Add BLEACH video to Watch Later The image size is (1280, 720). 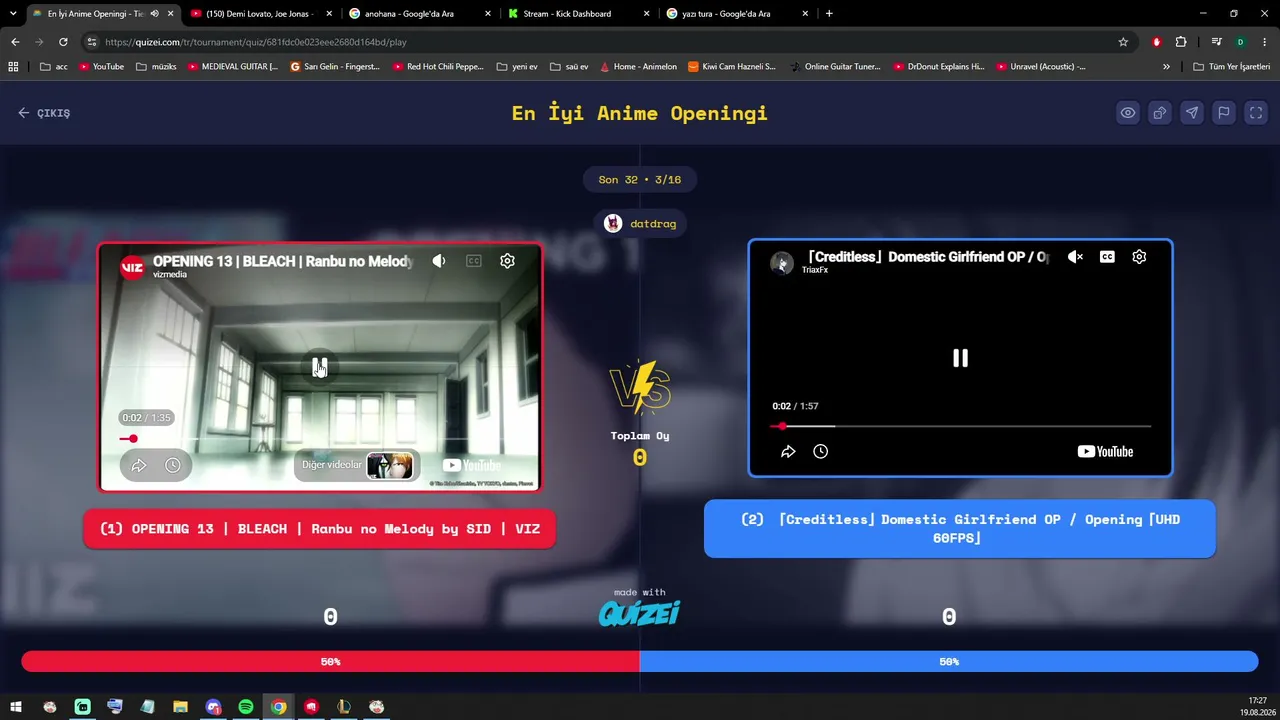pos(172,465)
